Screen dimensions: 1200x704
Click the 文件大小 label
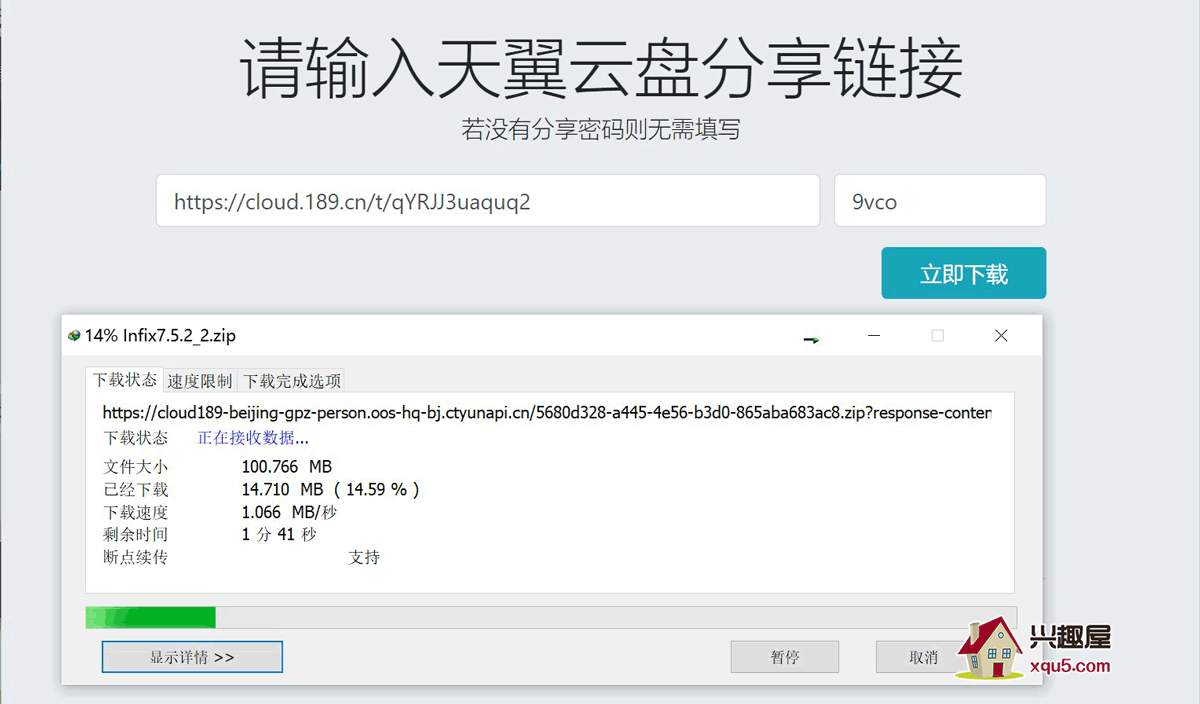(x=136, y=467)
